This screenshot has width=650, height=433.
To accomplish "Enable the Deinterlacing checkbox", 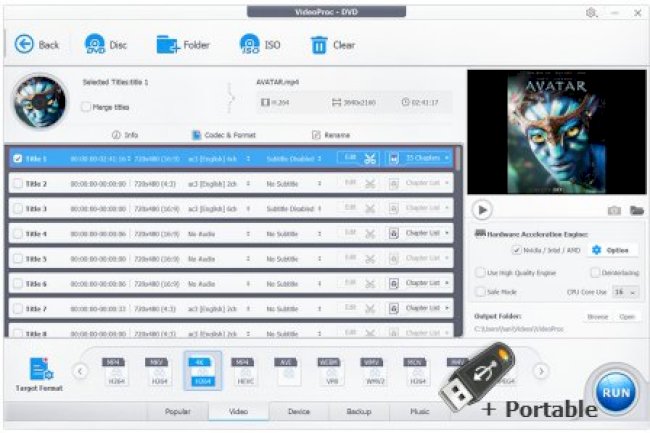I will click(x=595, y=273).
